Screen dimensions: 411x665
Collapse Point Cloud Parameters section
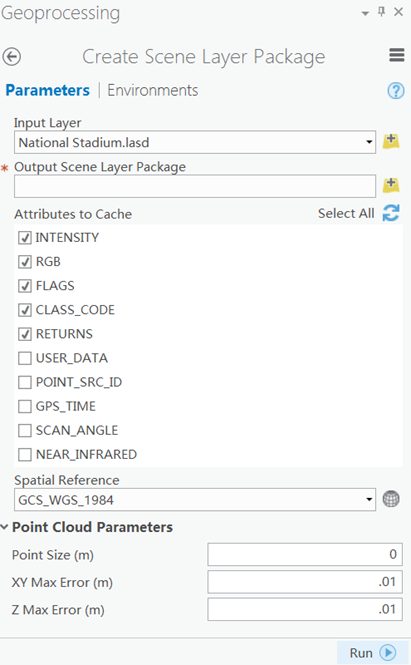coord(5,527)
